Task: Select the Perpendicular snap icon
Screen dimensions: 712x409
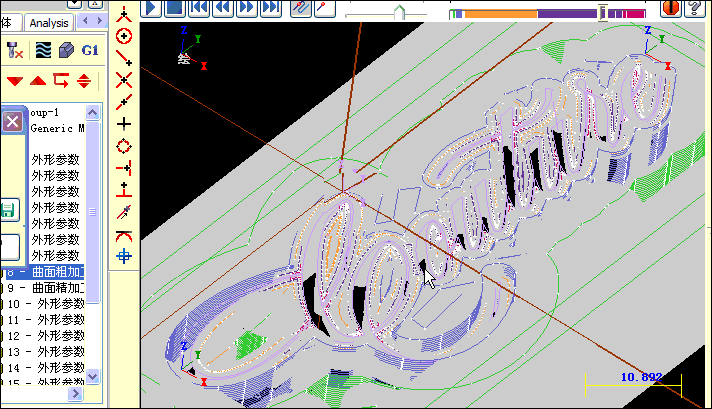Action: click(124, 190)
